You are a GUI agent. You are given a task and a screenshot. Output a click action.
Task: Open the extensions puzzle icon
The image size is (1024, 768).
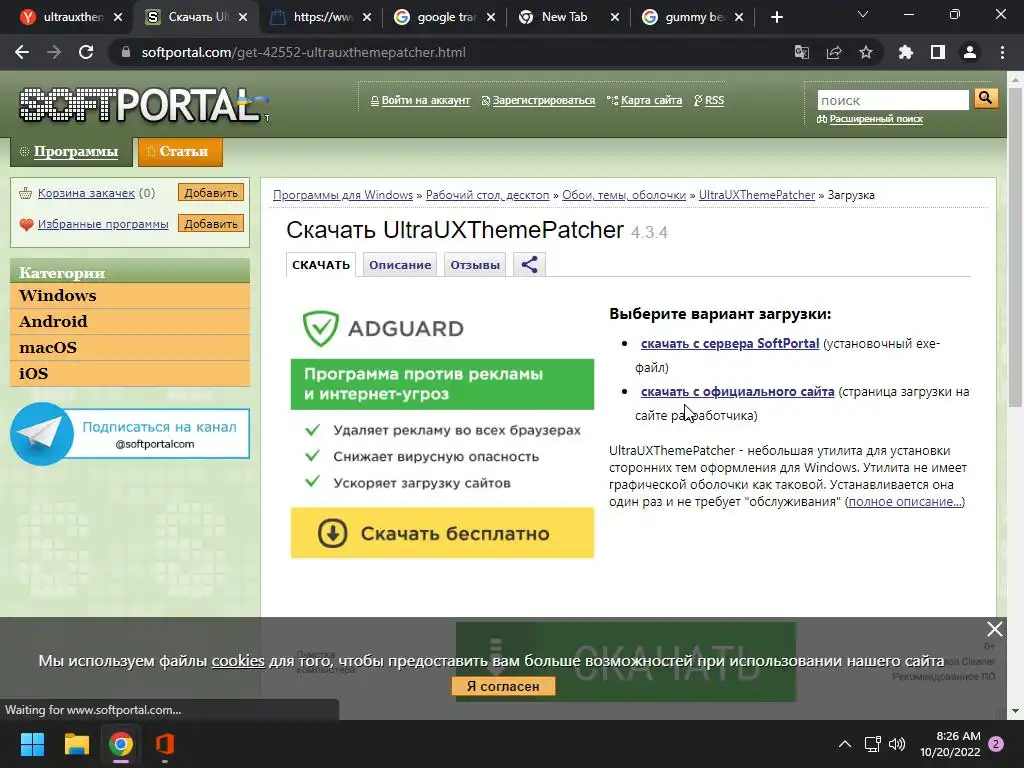click(905, 52)
